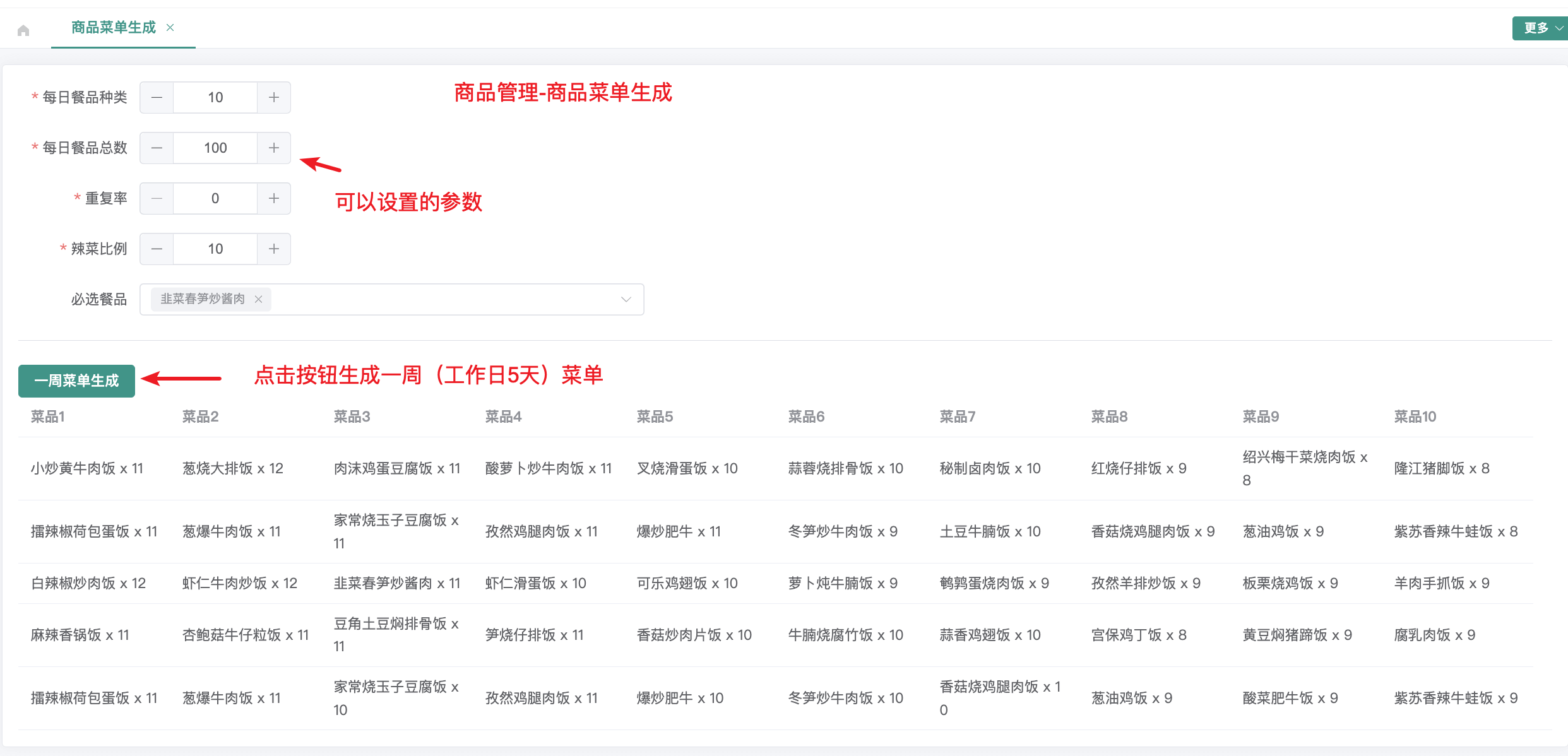The width and height of the screenshot is (1568, 756).
Task: Select the cell 宫保鸡丁饭 x 8
Action: [1139, 635]
